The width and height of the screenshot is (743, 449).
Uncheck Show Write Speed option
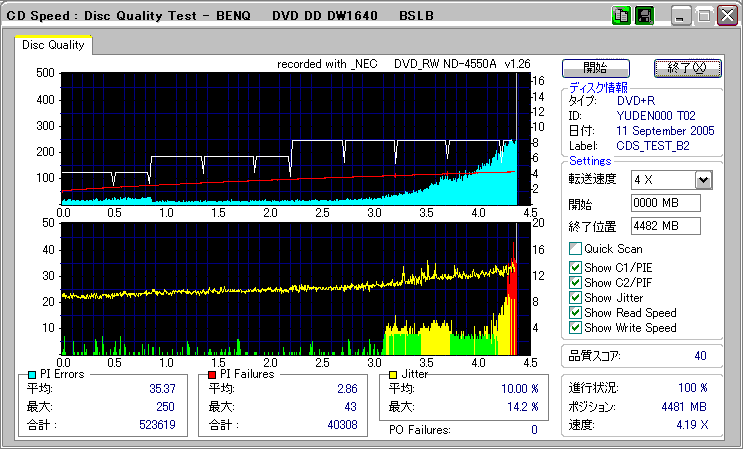575,328
